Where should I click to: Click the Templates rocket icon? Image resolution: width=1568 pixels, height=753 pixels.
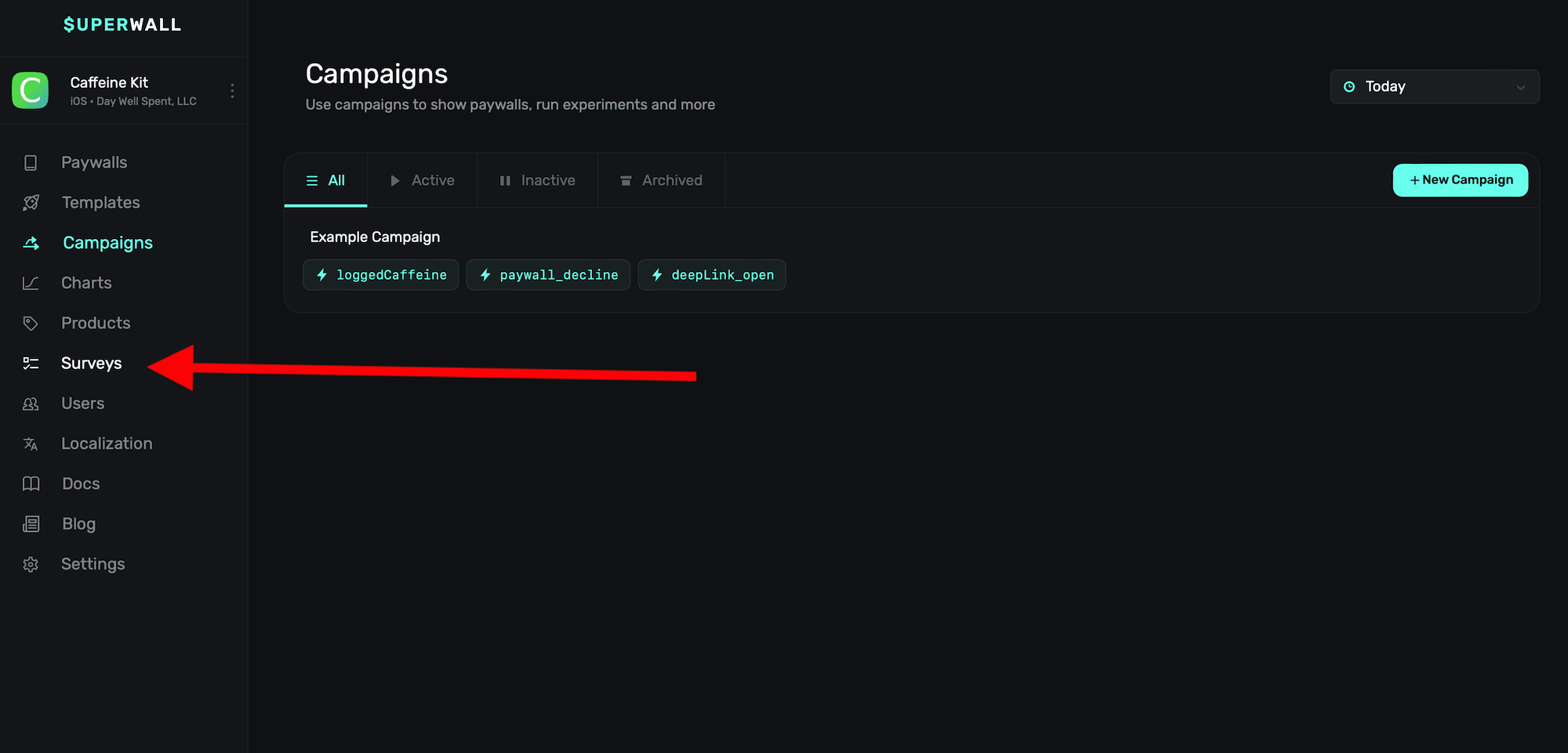(31, 203)
